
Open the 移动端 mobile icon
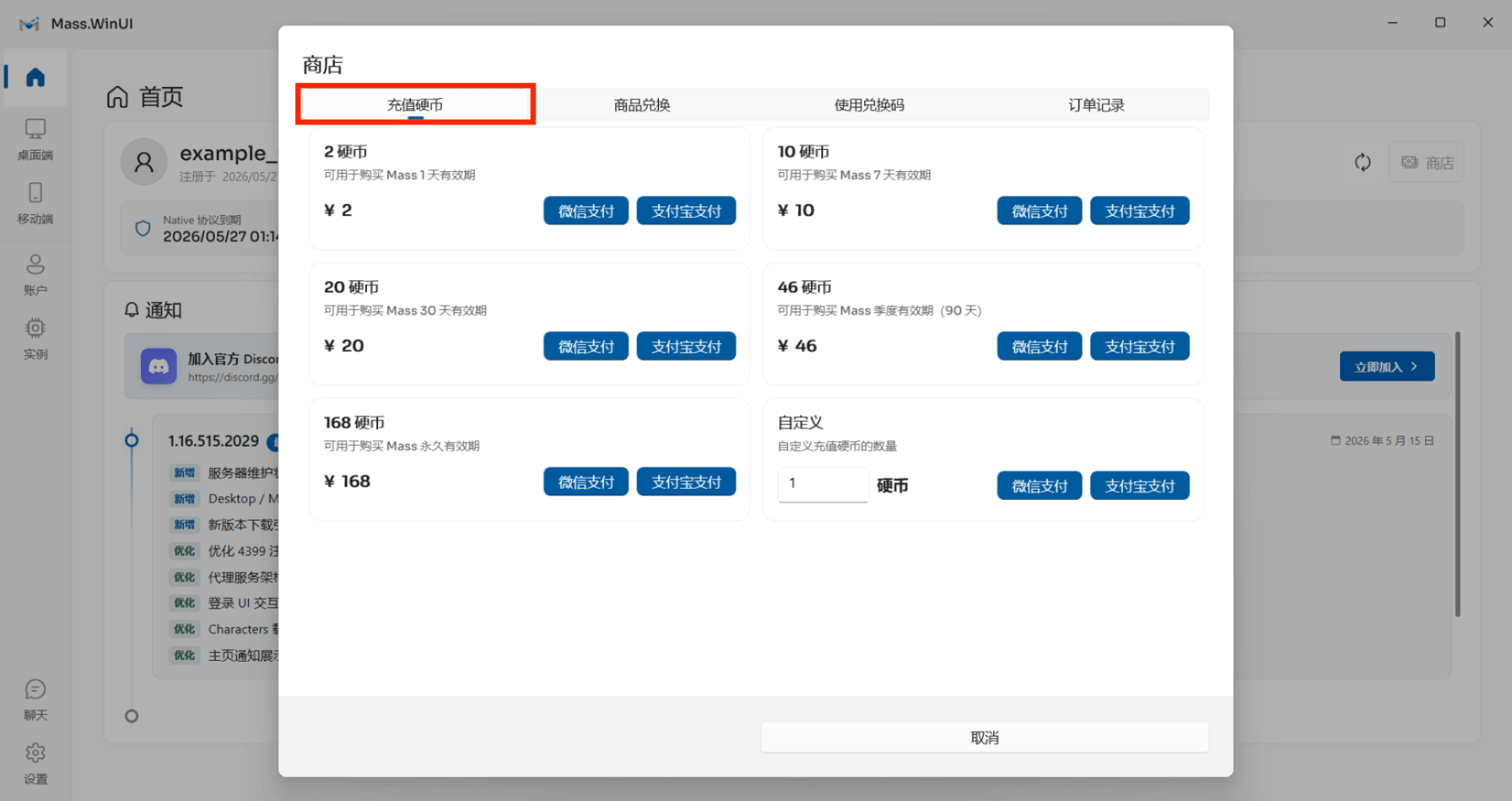(35, 193)
